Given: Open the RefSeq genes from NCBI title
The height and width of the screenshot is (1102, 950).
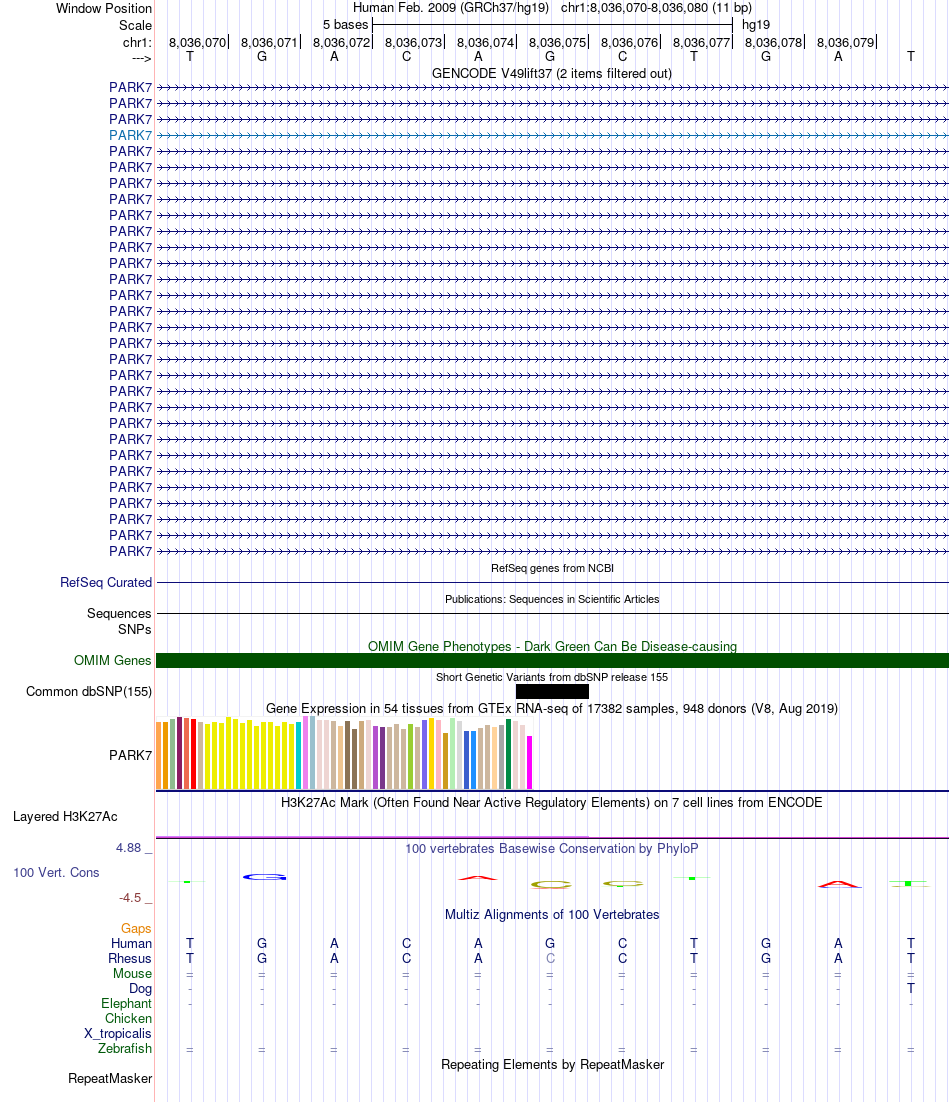Looking at the screenshot, I should tap(552, 568).
